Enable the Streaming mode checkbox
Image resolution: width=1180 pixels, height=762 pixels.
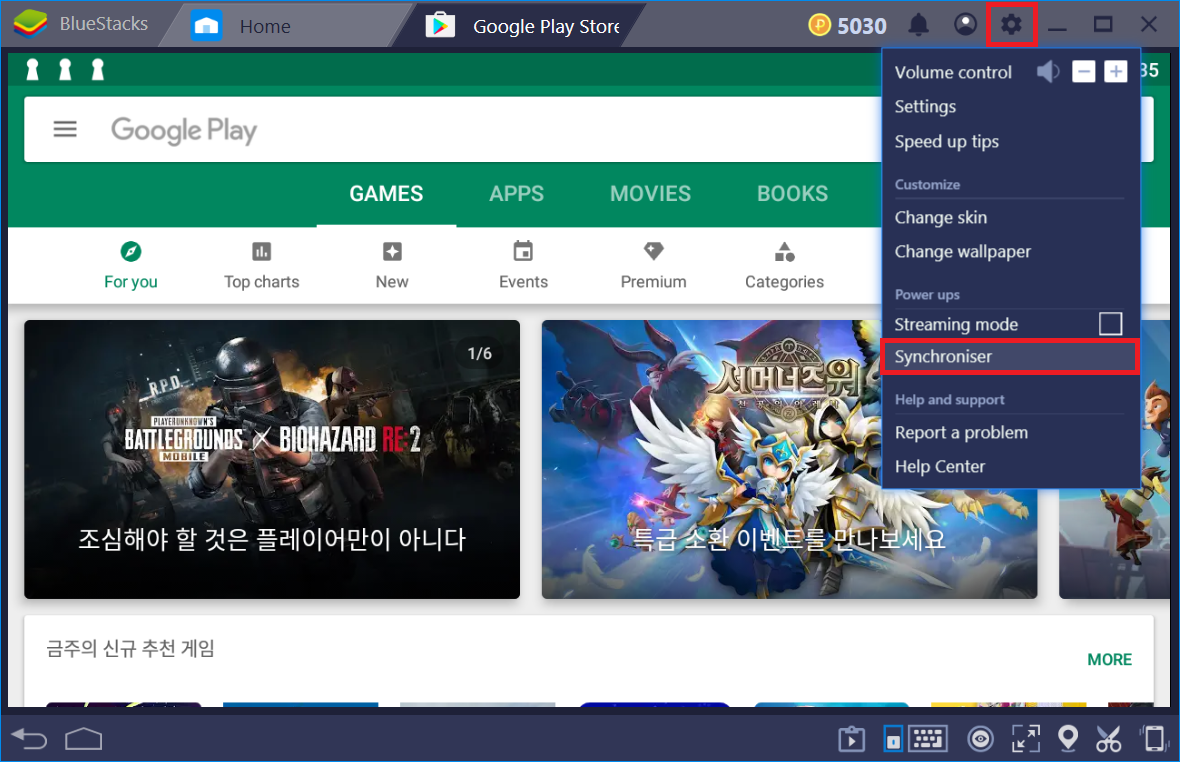coord(1110,323)
